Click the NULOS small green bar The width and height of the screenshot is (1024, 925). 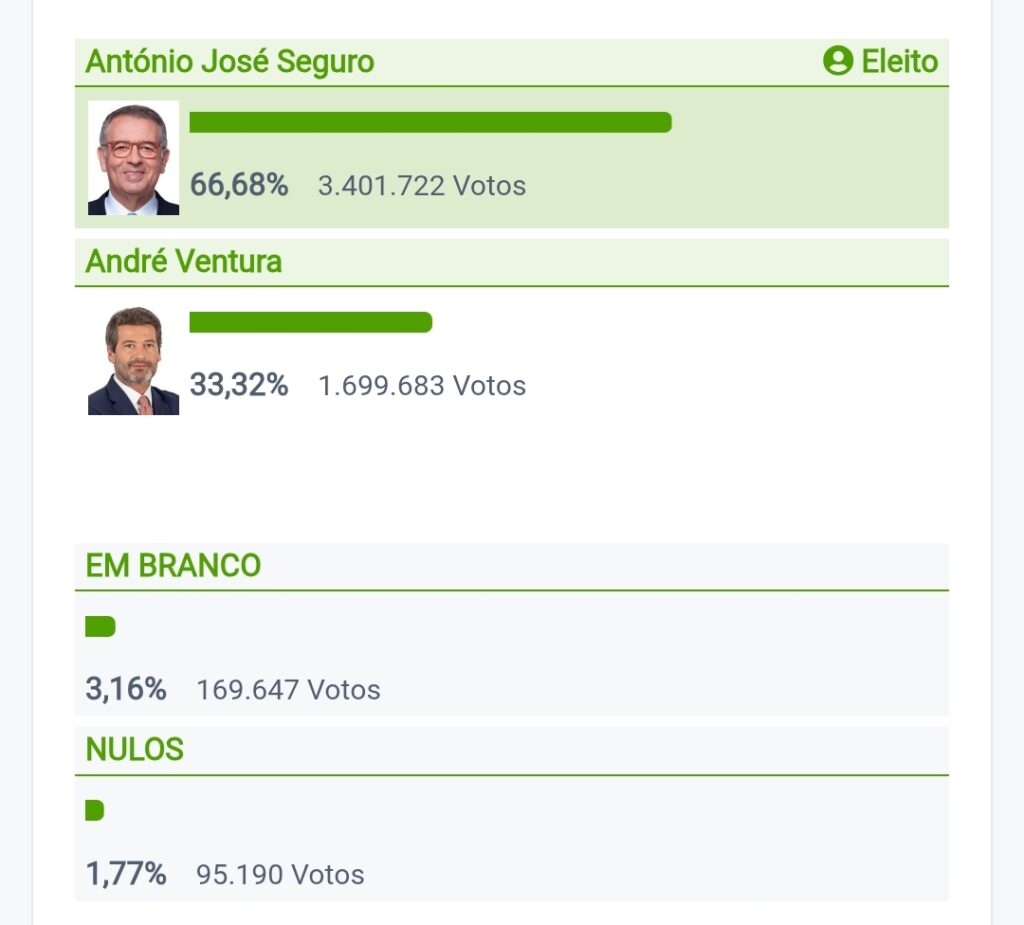tap(95, 810)
